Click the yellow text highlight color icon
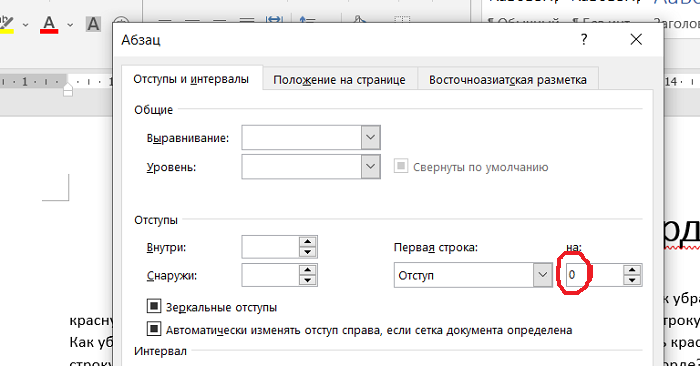 [6, 24]
